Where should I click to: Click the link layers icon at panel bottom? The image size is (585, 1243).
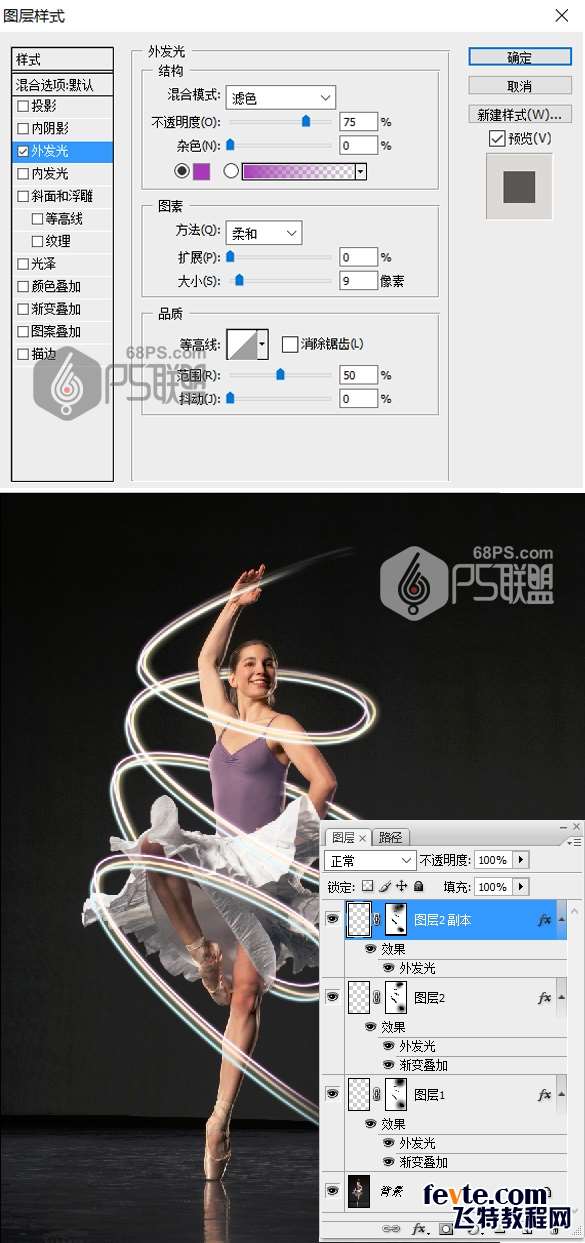[391, 1228]
